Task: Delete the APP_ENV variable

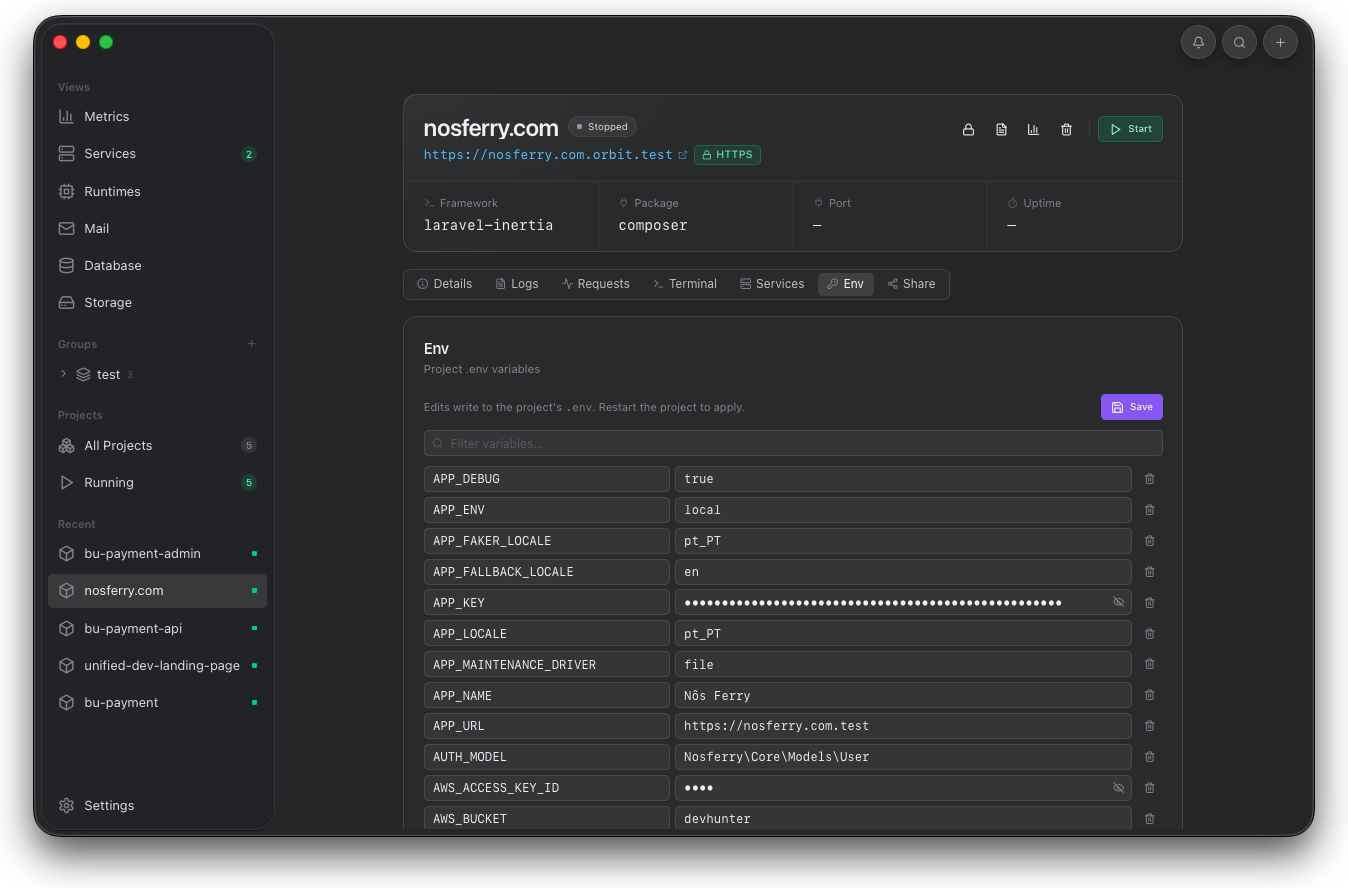Action: click(1150, 510)
